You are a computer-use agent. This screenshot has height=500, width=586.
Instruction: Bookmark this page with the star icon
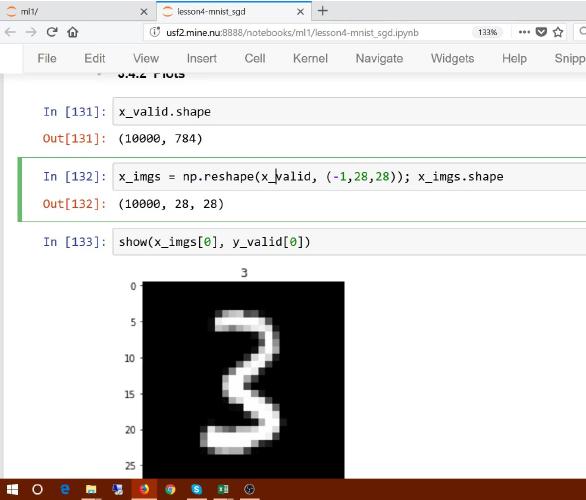click(558, 32)
